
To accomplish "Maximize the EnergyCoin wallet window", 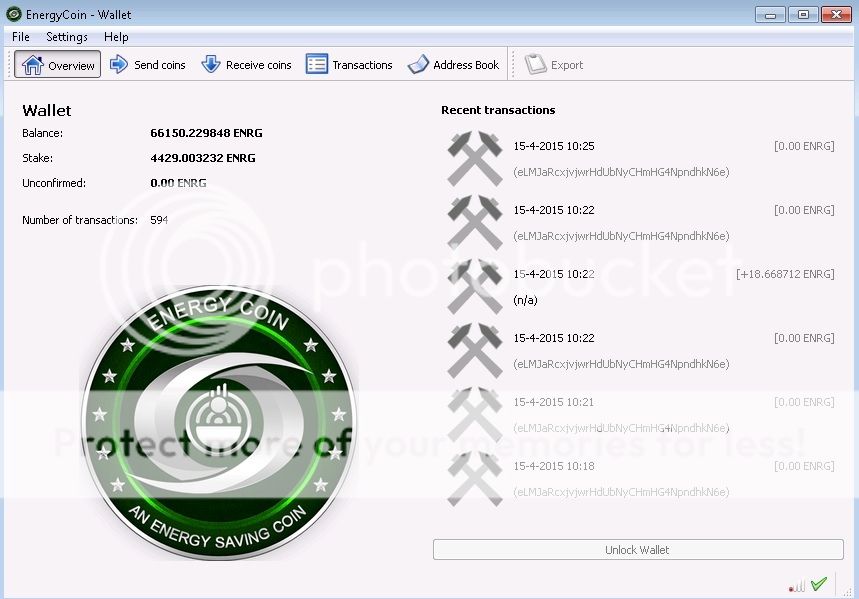I will pyautogui.click(x=803, y=15).
